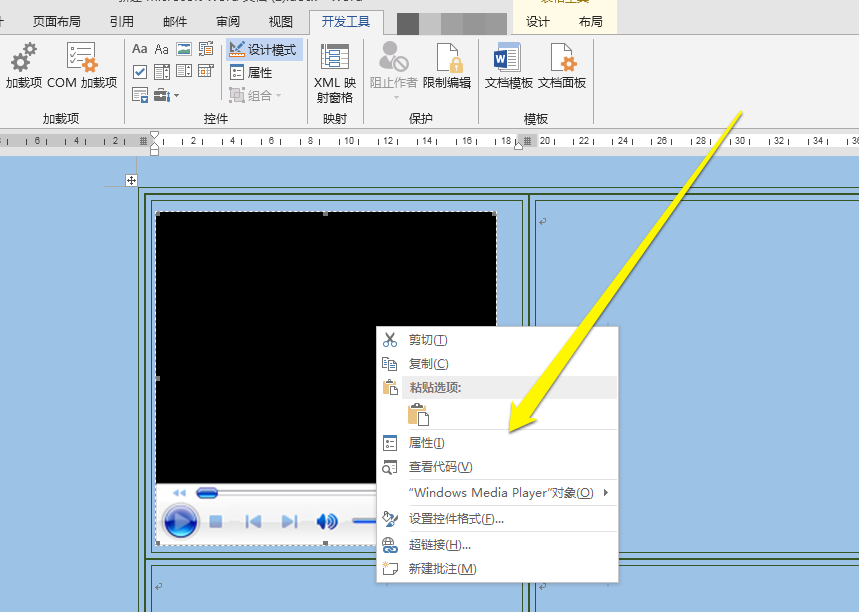Open 文档模板 document template

click(x=508, y=66)
